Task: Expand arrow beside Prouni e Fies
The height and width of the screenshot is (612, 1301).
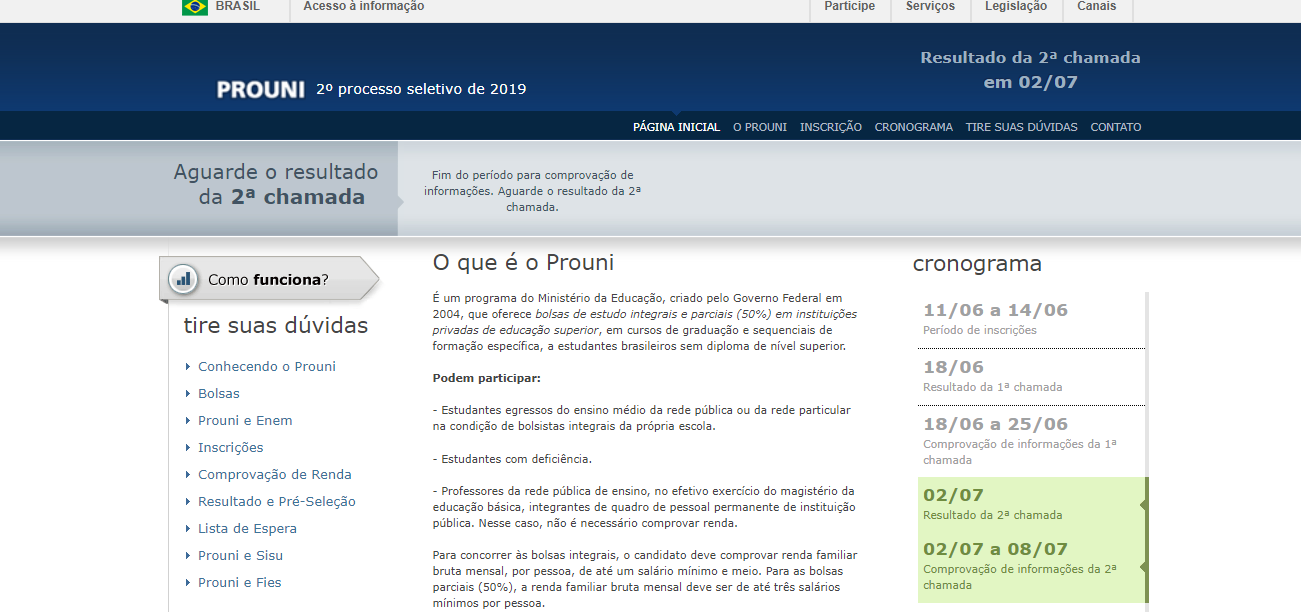Action: [x=188, y=582]
